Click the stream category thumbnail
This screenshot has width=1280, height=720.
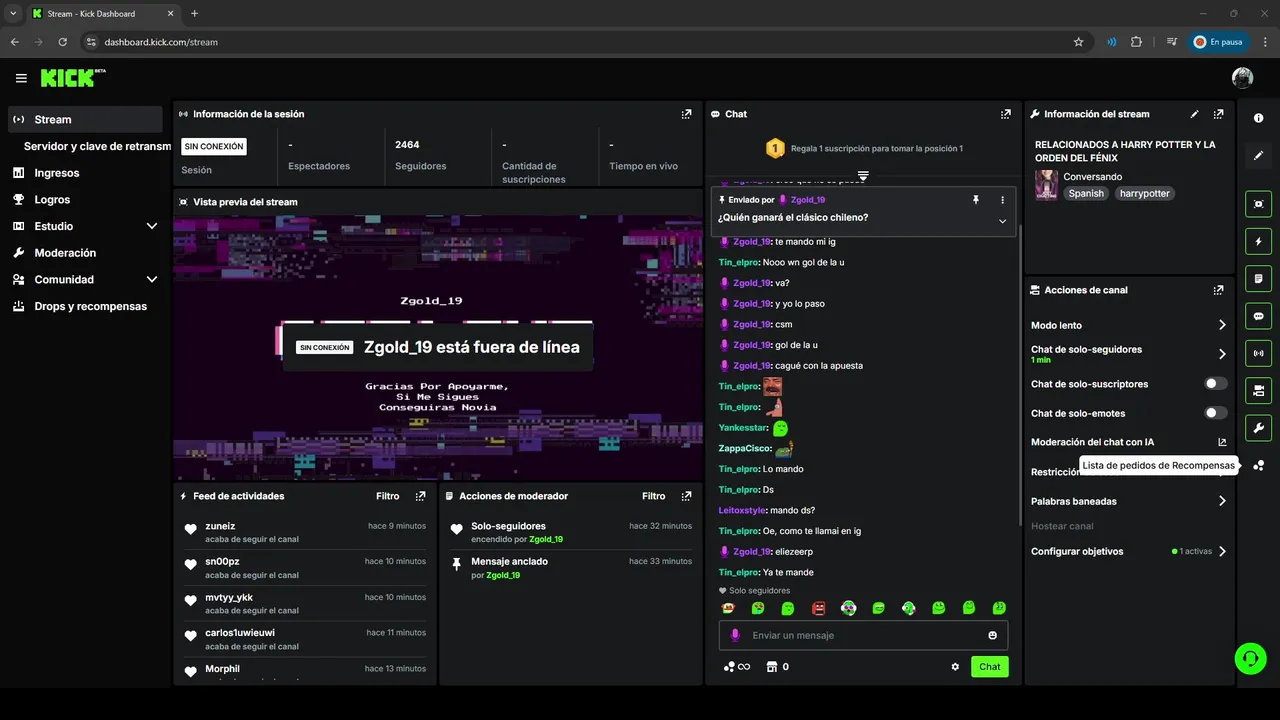click(x=1046, y=185)
